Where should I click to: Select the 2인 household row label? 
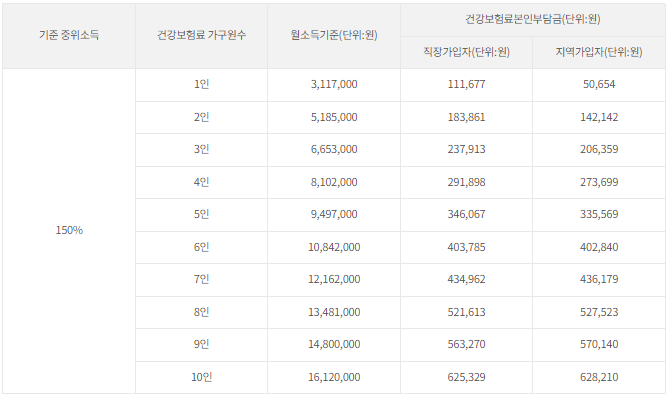click(201, 117)
